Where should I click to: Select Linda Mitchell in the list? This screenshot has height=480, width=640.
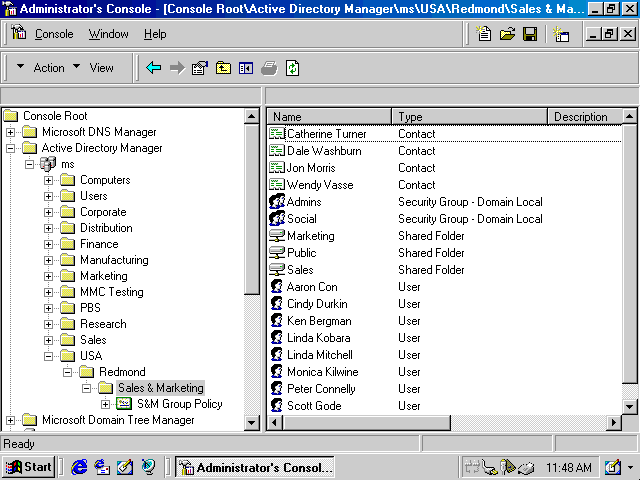click(320, 355)
